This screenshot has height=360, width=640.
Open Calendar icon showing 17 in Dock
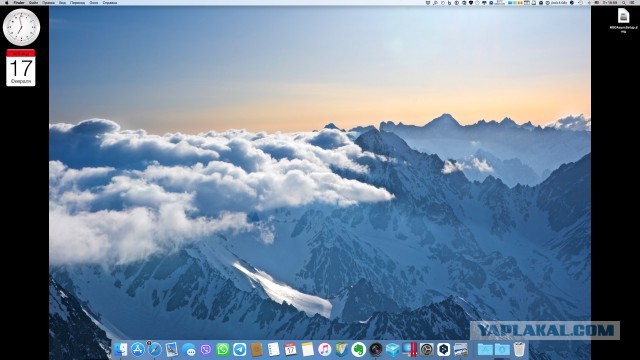[291, 349]
